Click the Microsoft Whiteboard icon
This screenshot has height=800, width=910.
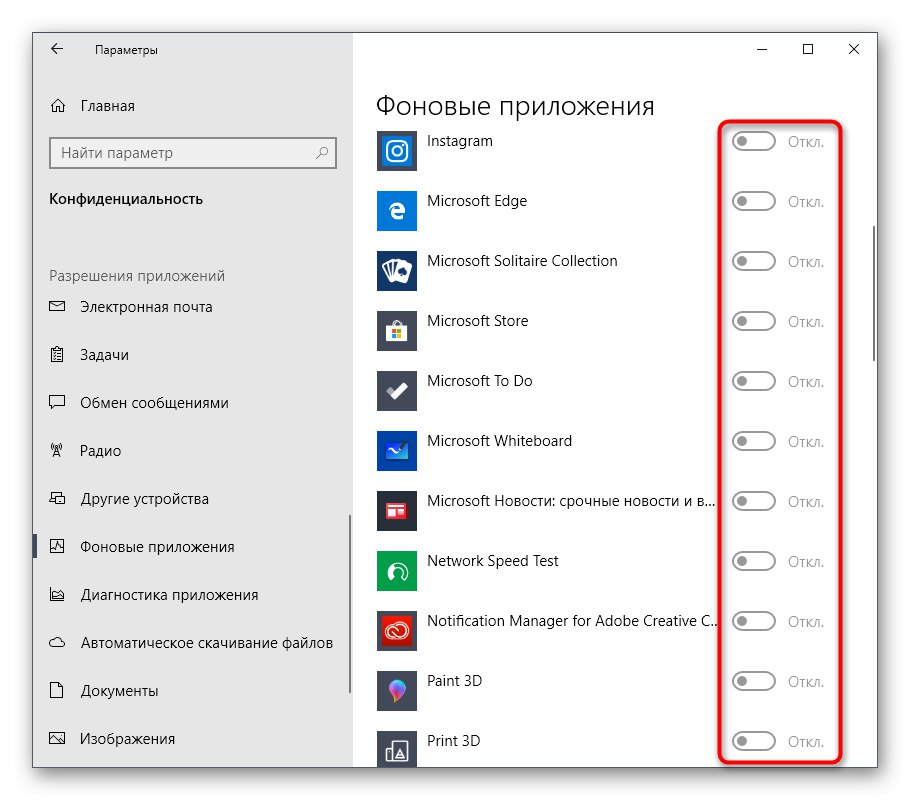pyautogui.click(x=396, y=451)
